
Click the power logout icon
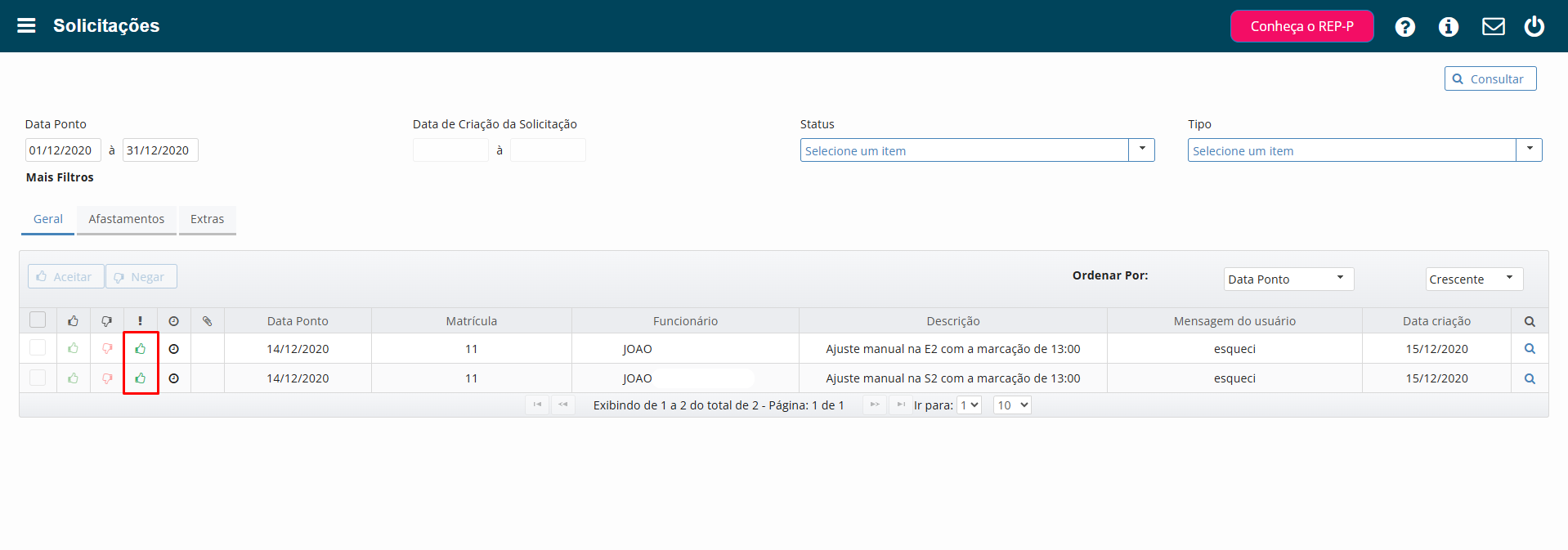[1534, 26]
